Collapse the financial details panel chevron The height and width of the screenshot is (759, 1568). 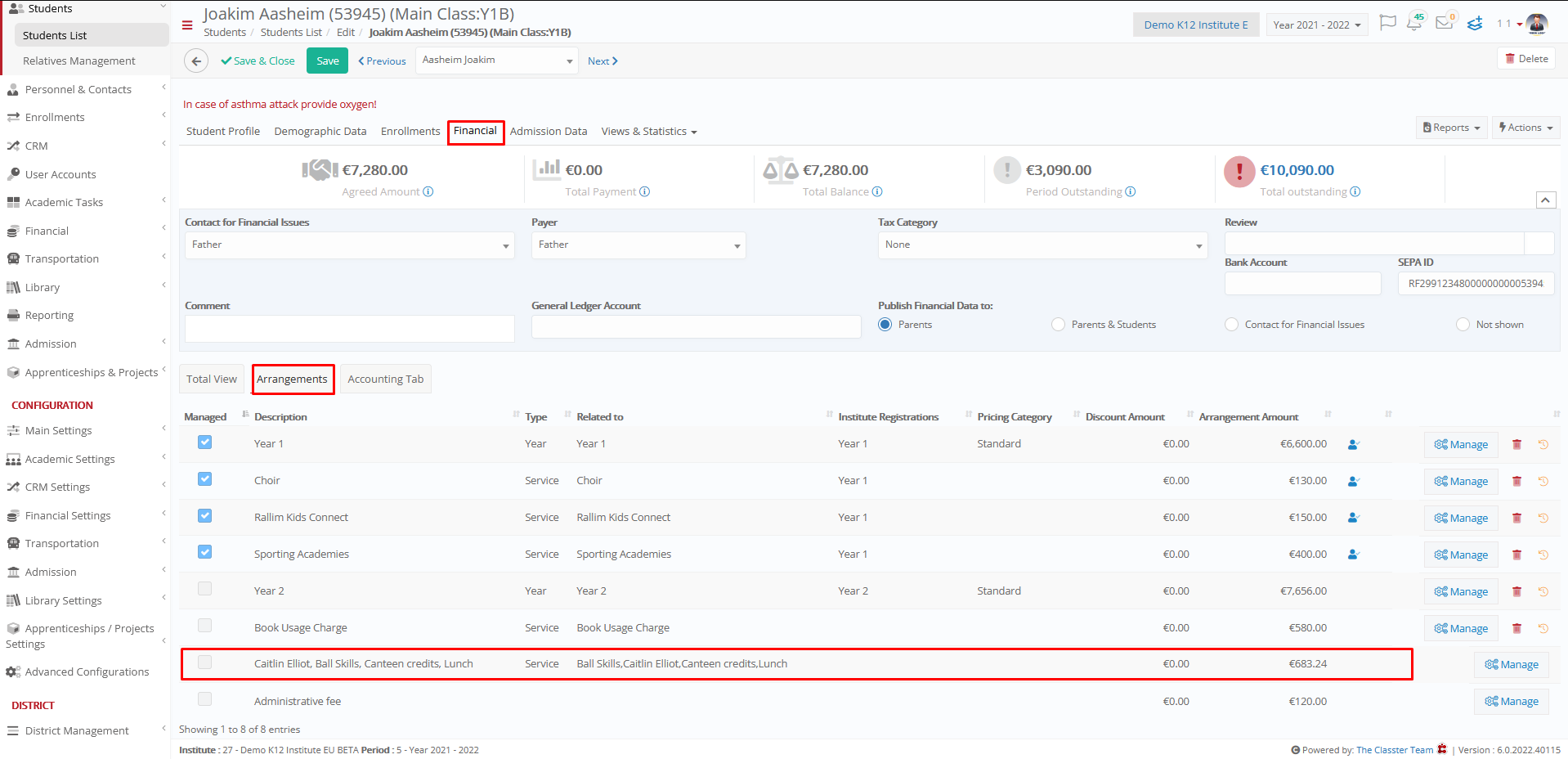tap(1546, 200)
